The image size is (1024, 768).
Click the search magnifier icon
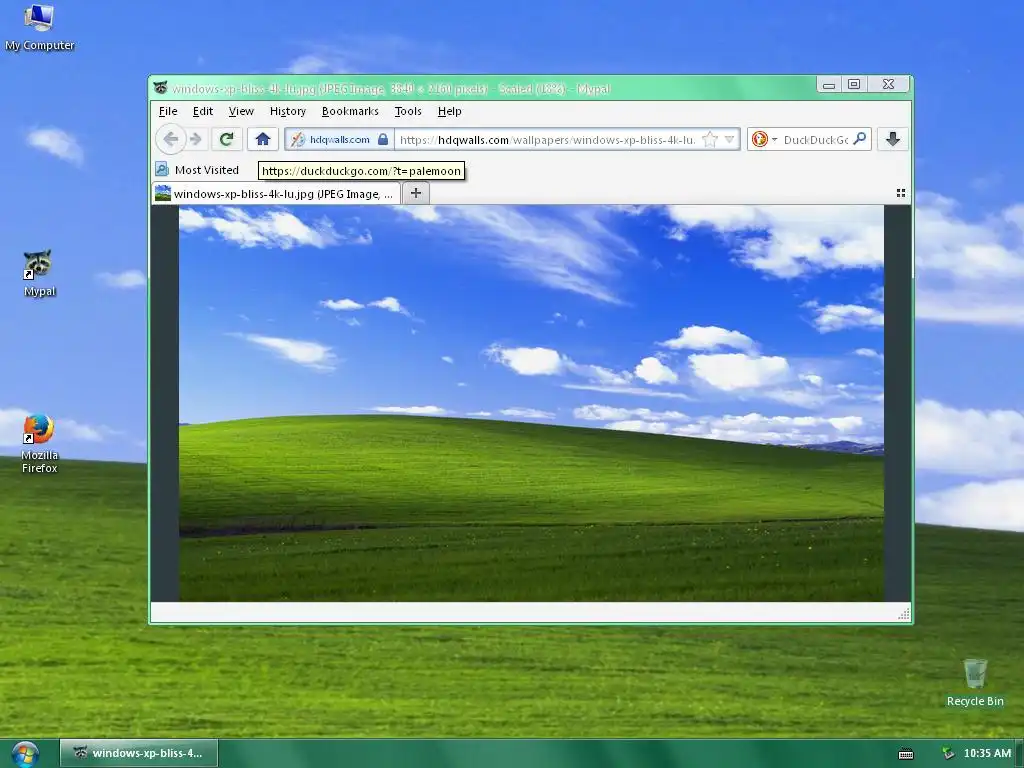pyautogui.click(x=860, y=138)
